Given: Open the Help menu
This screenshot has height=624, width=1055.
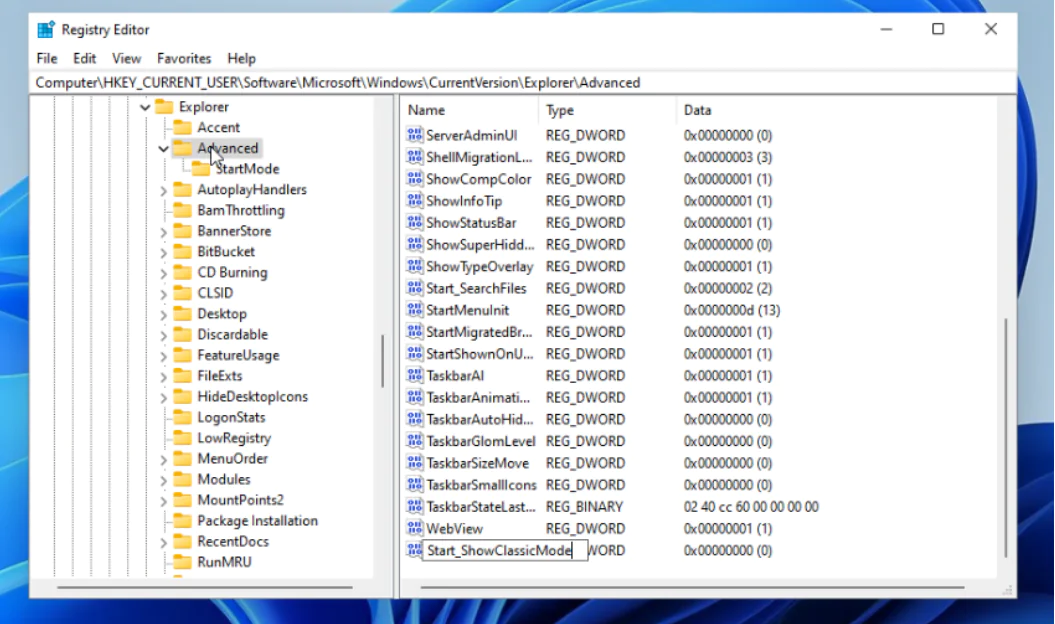Looking at the screenshot, I should (241, 58).
